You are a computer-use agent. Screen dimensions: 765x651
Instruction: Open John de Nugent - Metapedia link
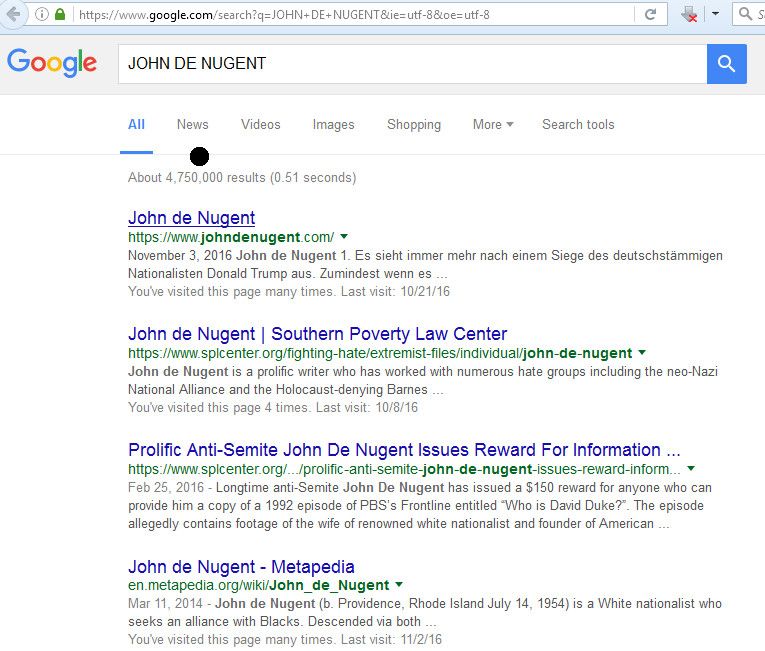pos(241,567)
